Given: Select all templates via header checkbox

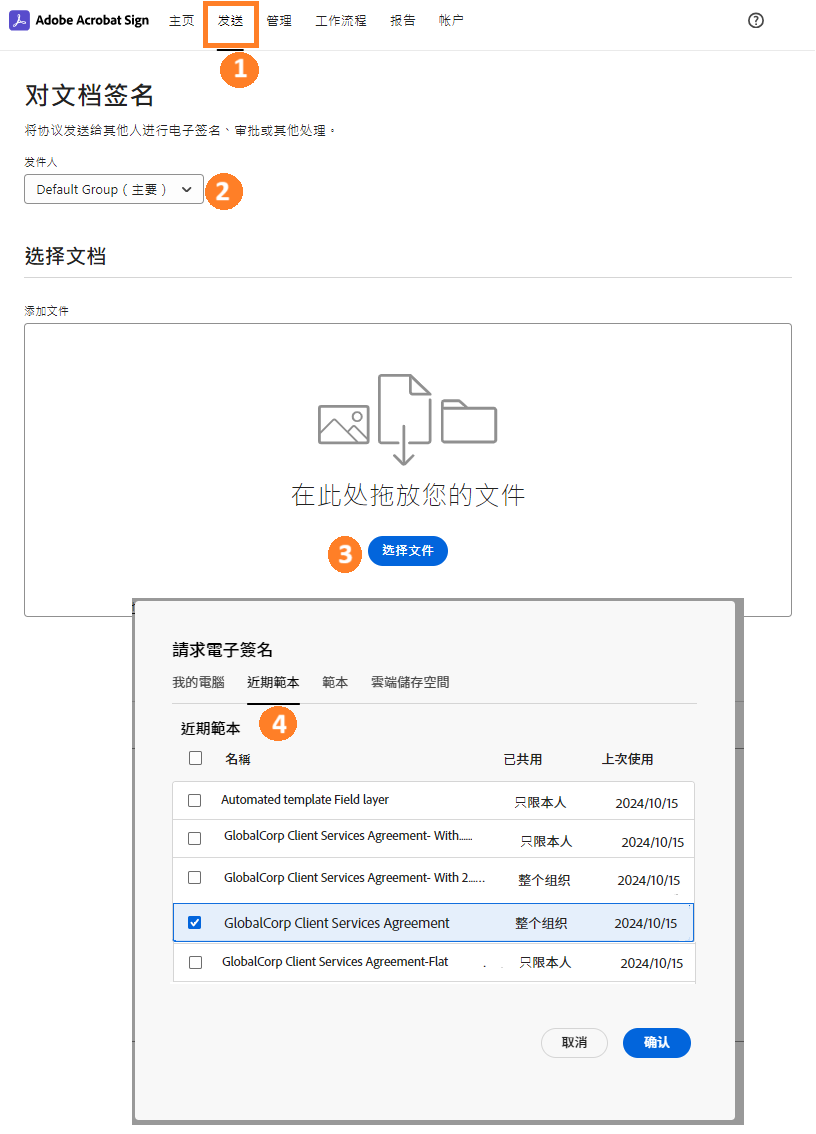Looking at the screenshot, I should [x=194, y=758].
